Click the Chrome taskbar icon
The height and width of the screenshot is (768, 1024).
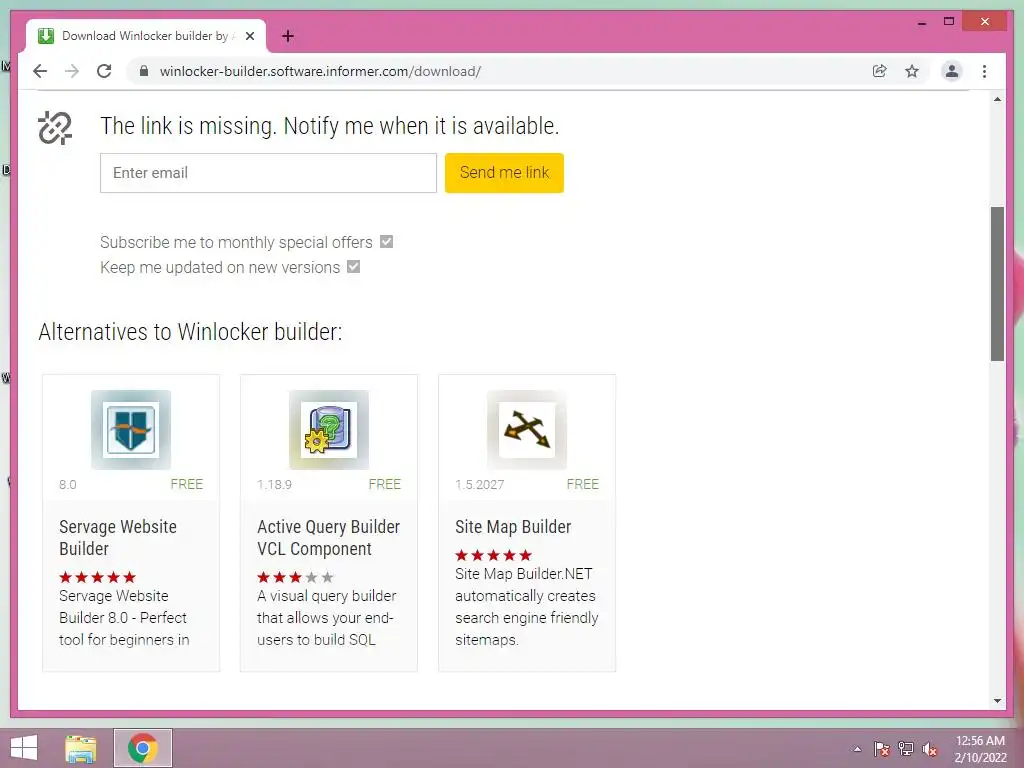tap(143, 748)
